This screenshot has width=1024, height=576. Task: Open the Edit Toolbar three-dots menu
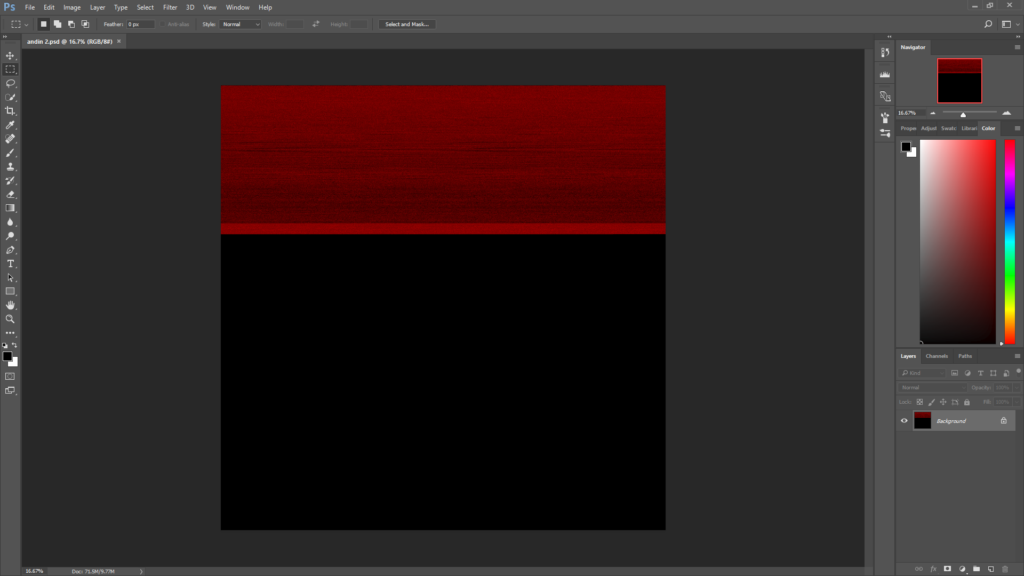pyautogui.click(x=10, y=333)
